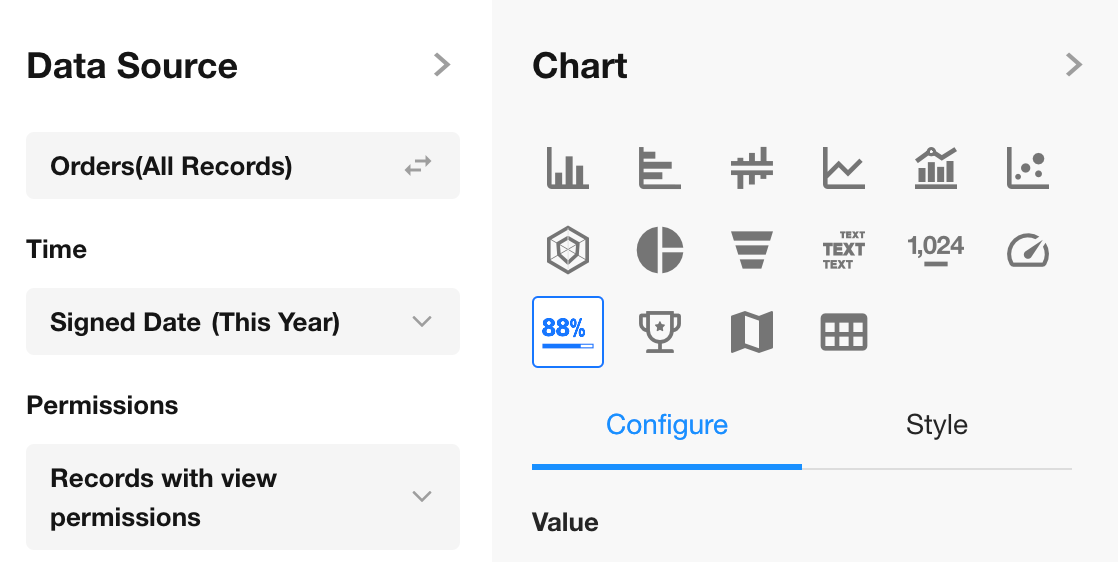The image size is (1118, 562).
Task: Select the combo bar-line chart icon
Action: 936,168
